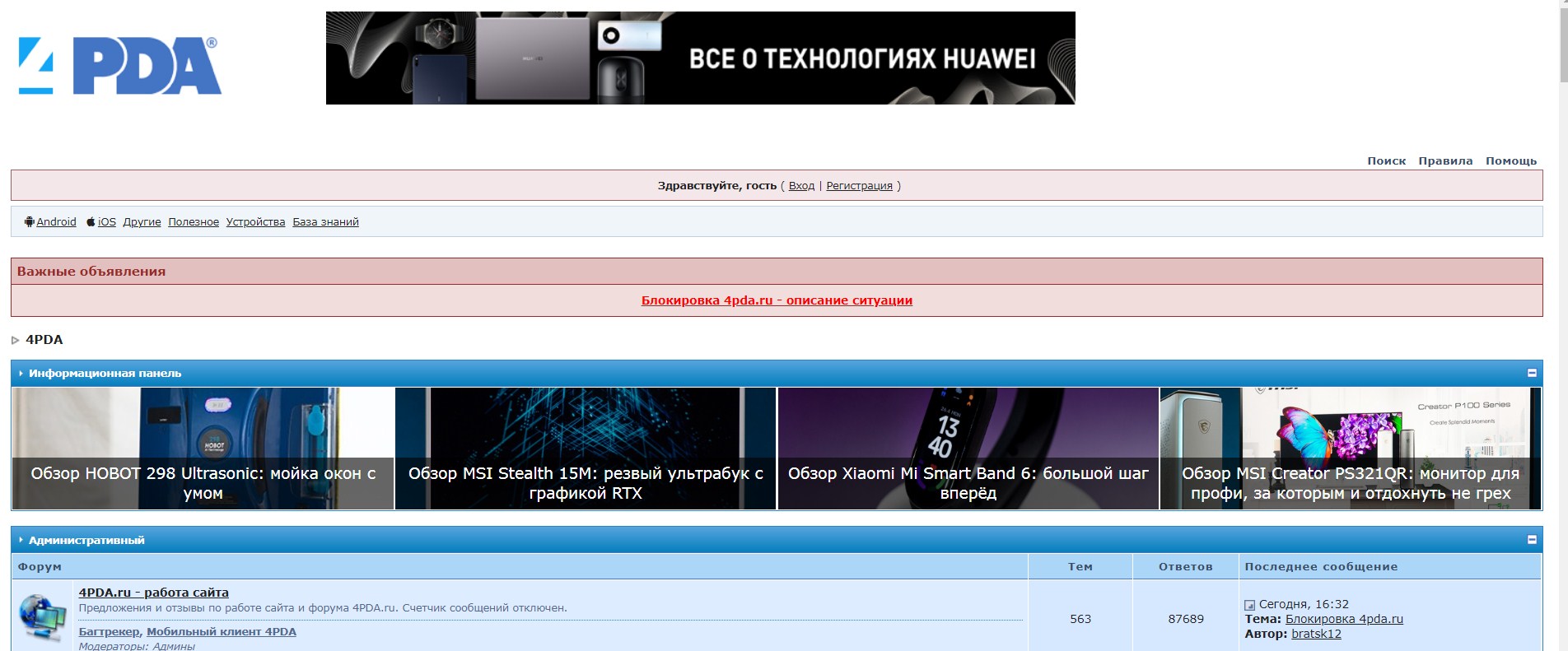
Task: Click the Важные объявления heading
Action: pos(91,272)
